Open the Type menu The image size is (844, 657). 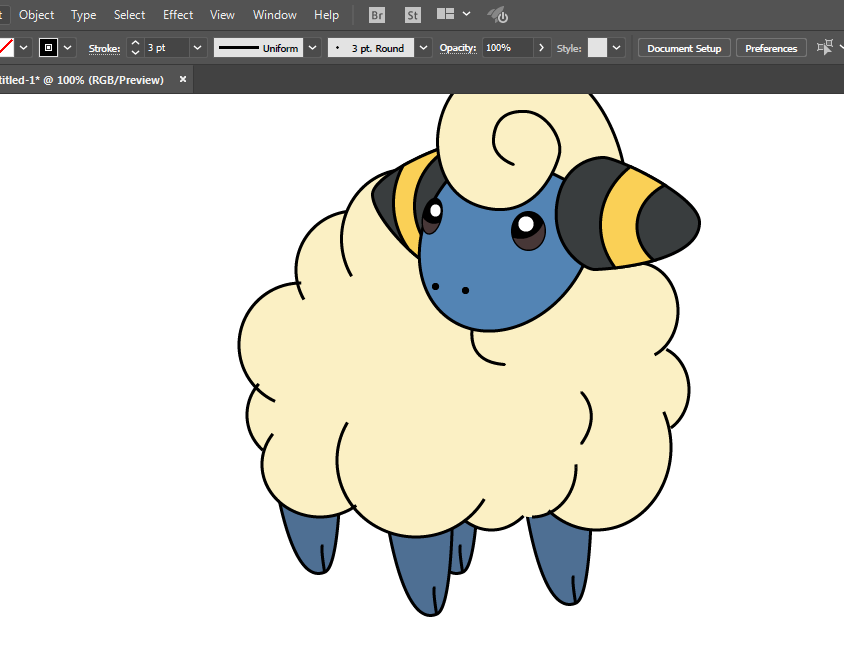[x=83, y=15]
